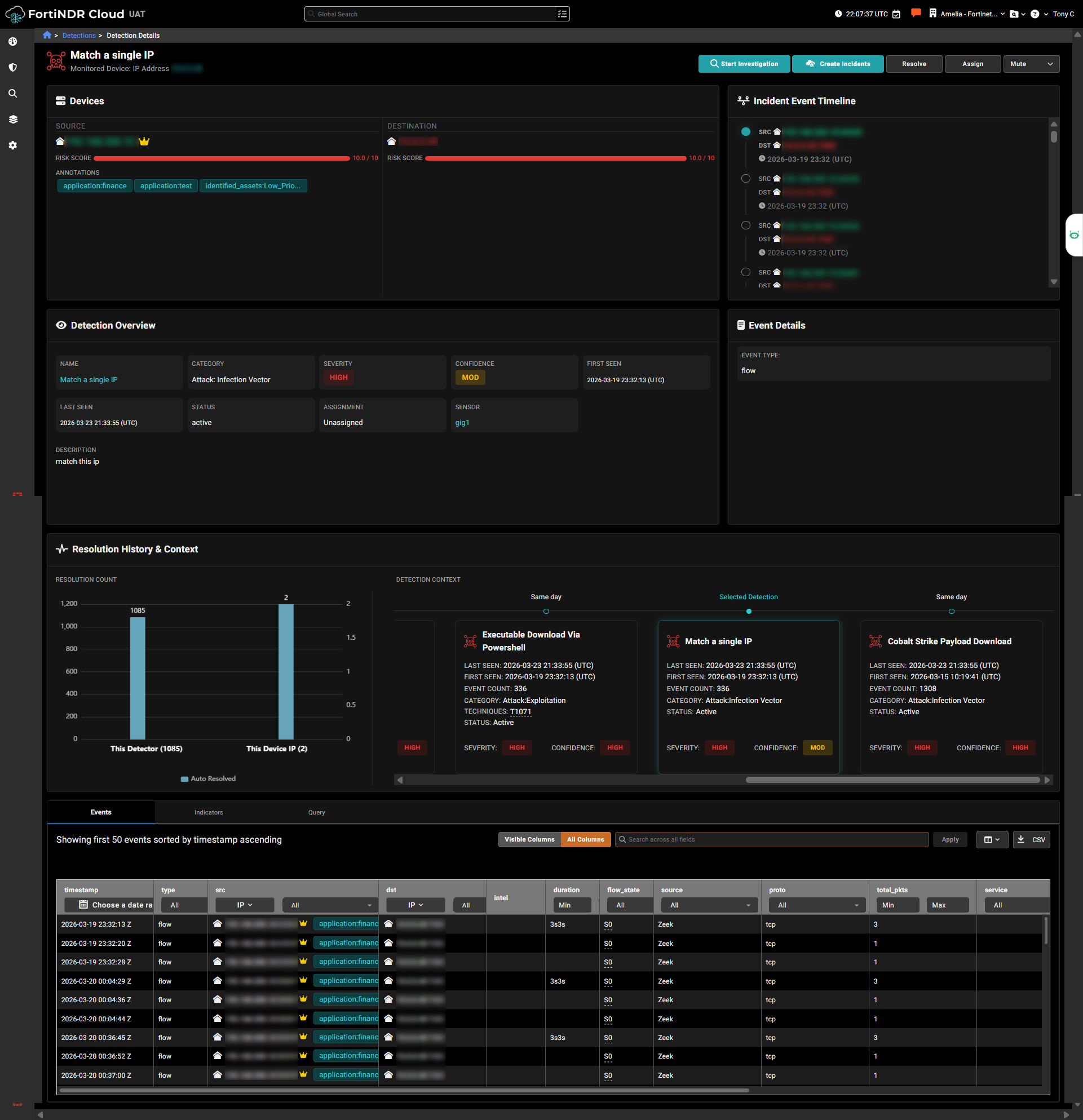
Task: Click the Detection Context horizontal scrollbar
Action: pos(891,780)
